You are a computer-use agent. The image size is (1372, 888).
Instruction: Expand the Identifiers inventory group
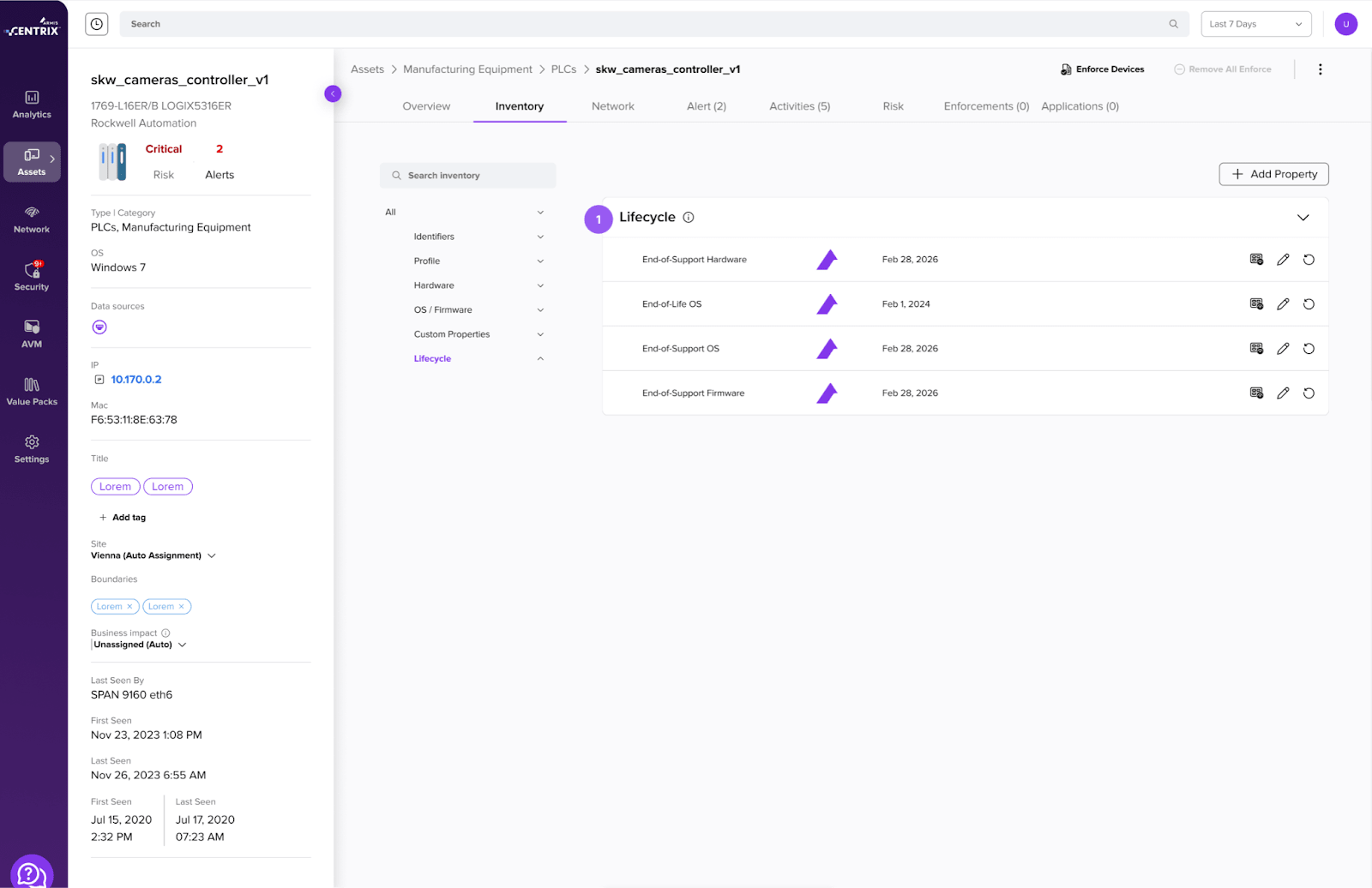(540, 237)
